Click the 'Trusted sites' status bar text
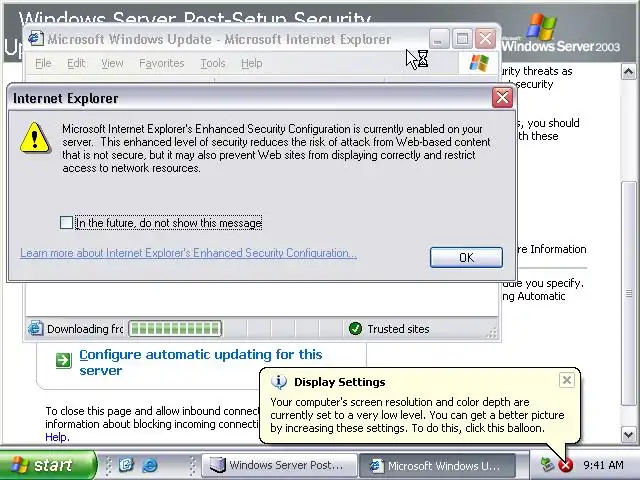Screen dimensions: 640x480 point(398,329)
